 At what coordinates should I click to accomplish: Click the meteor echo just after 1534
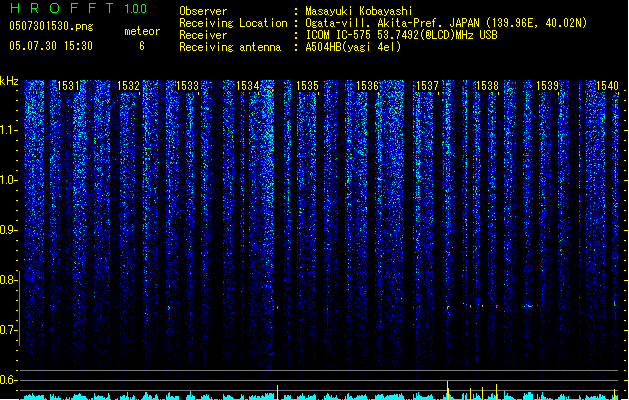tap(277, 307)
